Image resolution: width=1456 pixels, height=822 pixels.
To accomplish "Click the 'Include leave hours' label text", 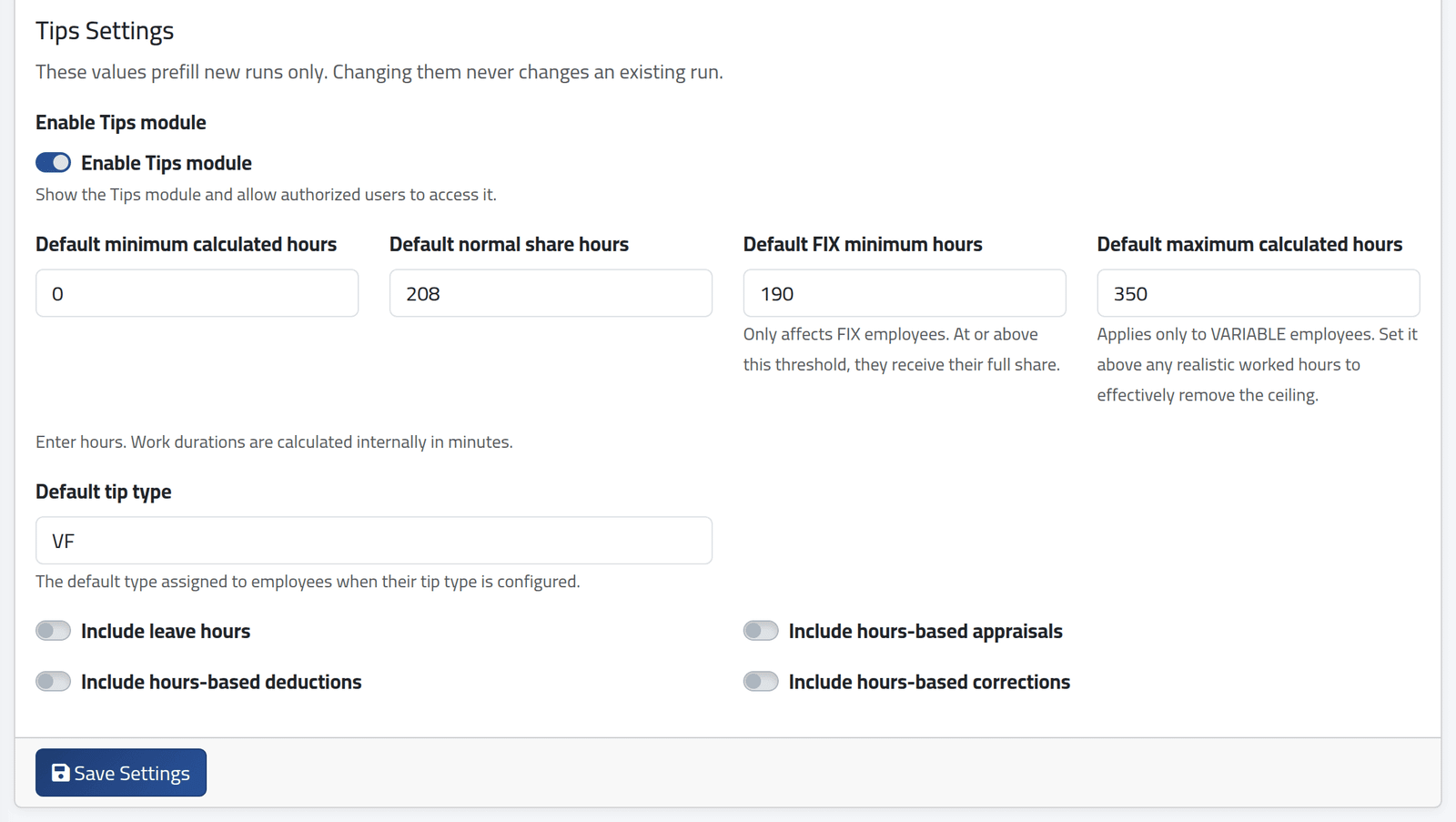I will click(166, 631).
